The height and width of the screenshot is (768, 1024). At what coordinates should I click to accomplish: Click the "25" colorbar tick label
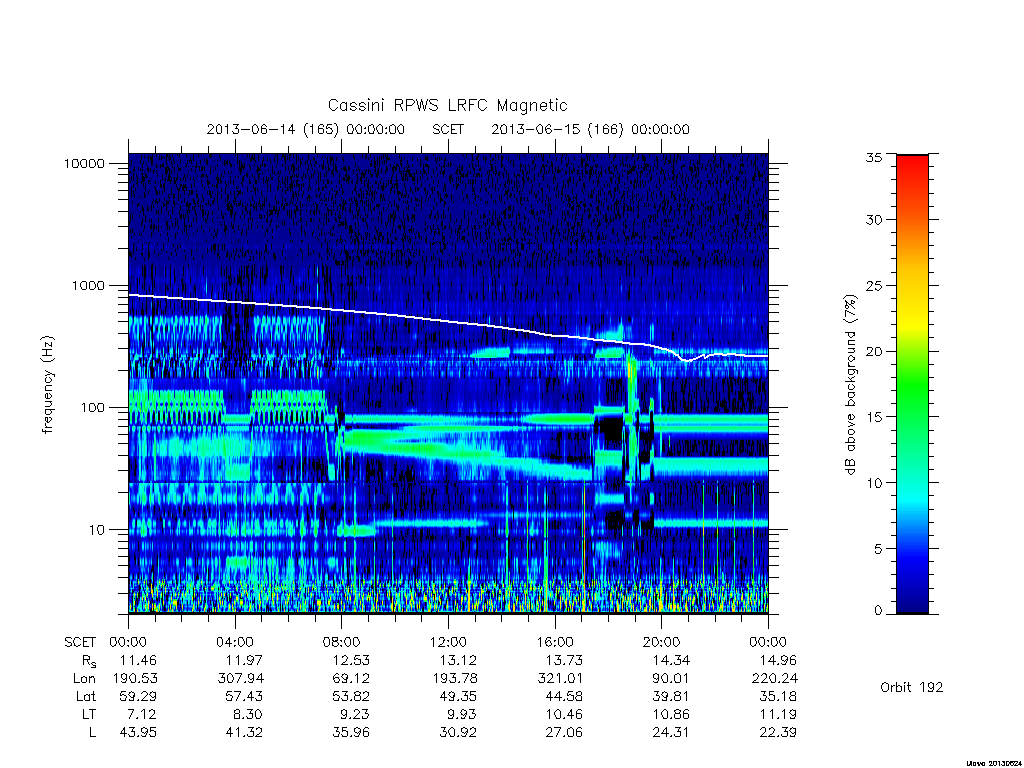pos(874,286)
